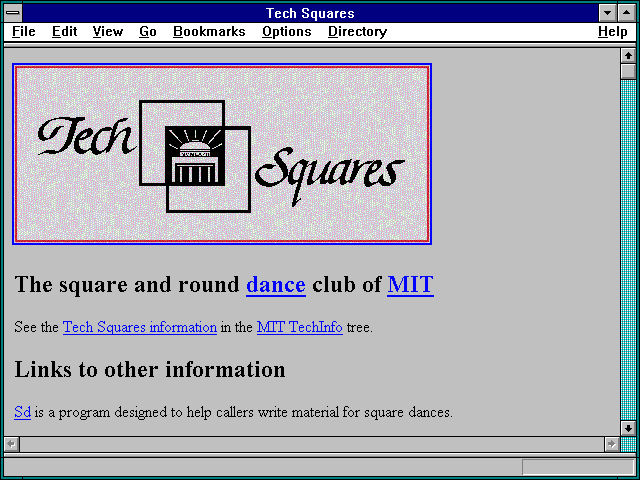The image size is (640, 480).
Task: Open the window control menu box
Action: pyautogui.click(x=13, y=13)
